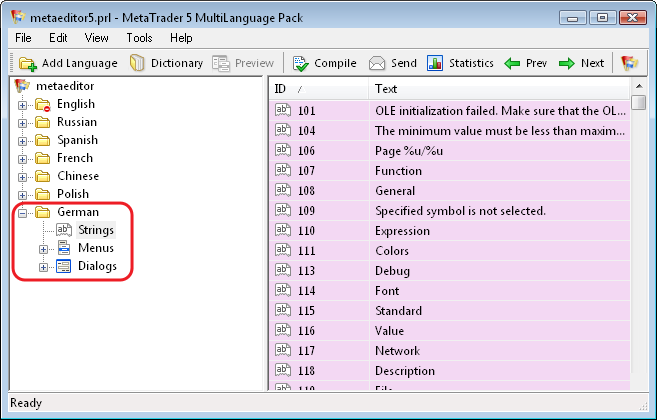Select the 'Network' text in row 117

(397, 350)
